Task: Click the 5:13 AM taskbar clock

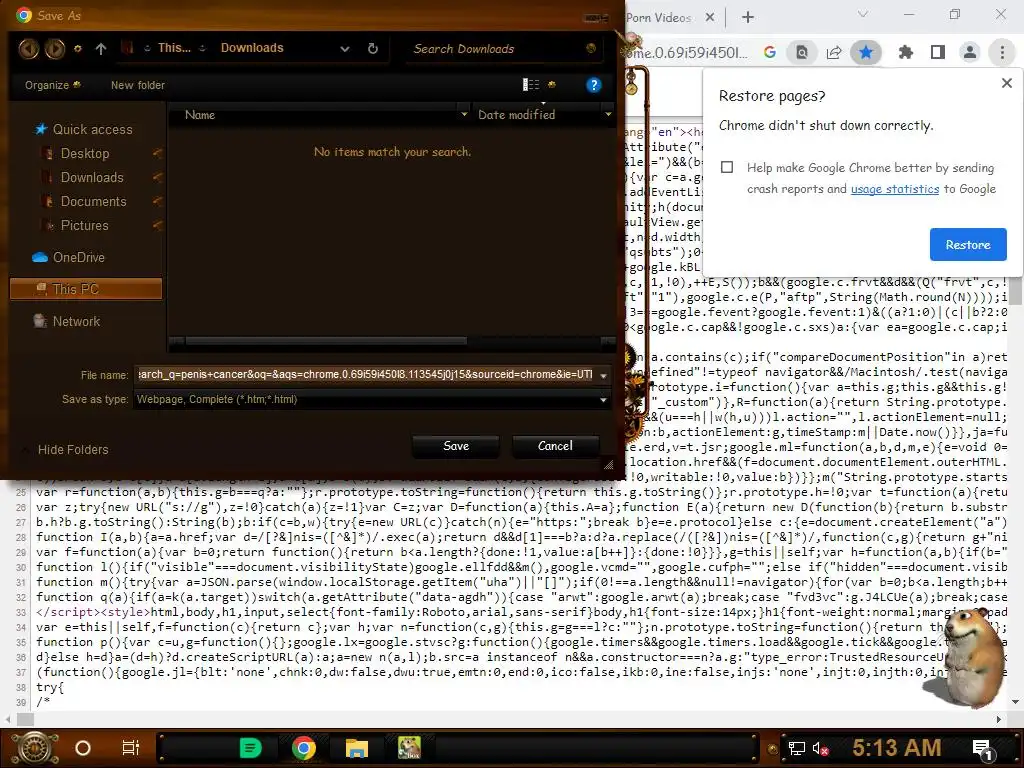Action: 896,748
